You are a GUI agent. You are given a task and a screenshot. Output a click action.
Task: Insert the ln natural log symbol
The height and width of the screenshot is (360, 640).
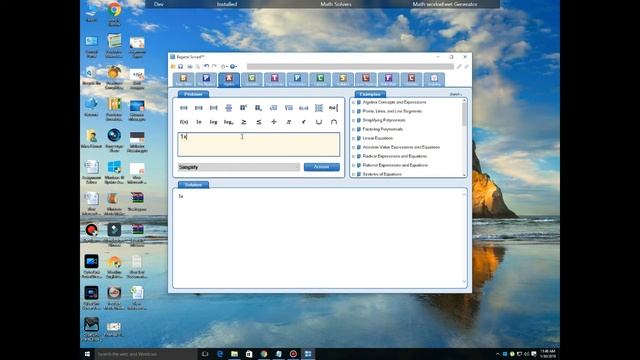[x=199, y=122]
